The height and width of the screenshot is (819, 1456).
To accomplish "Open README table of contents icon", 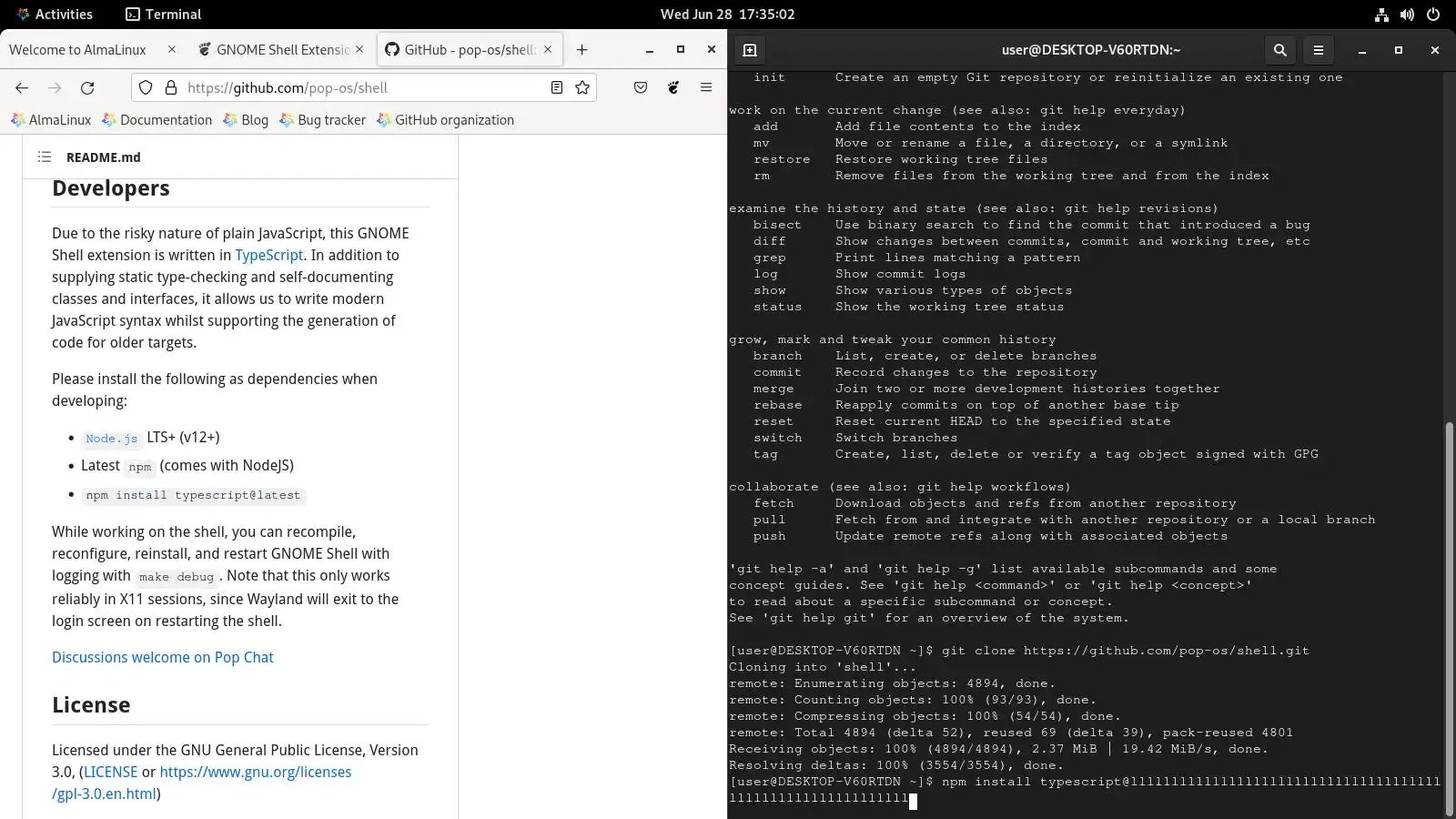I will click(x=44, y=157).
